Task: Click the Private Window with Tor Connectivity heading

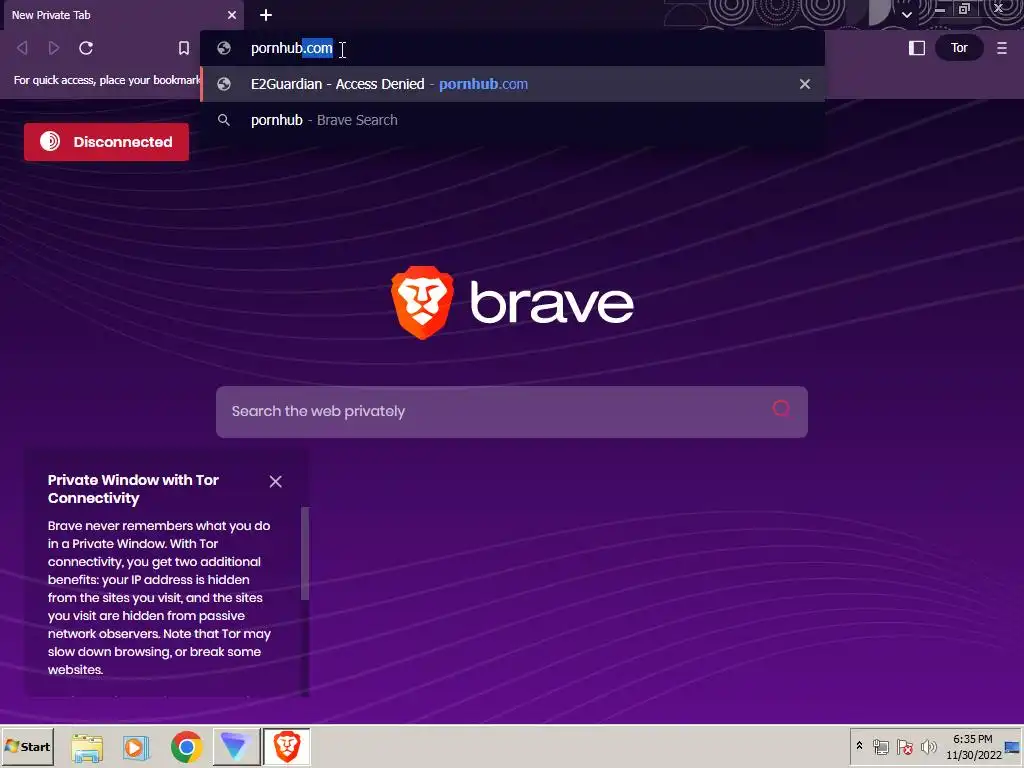Action: point(133,488)
